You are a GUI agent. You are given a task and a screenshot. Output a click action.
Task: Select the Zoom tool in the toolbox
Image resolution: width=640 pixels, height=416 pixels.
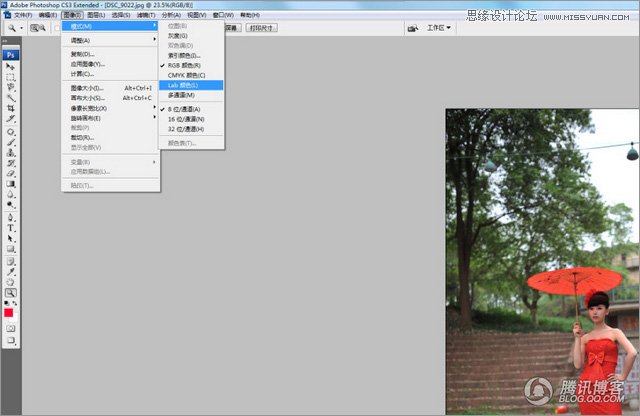point(11,293)
